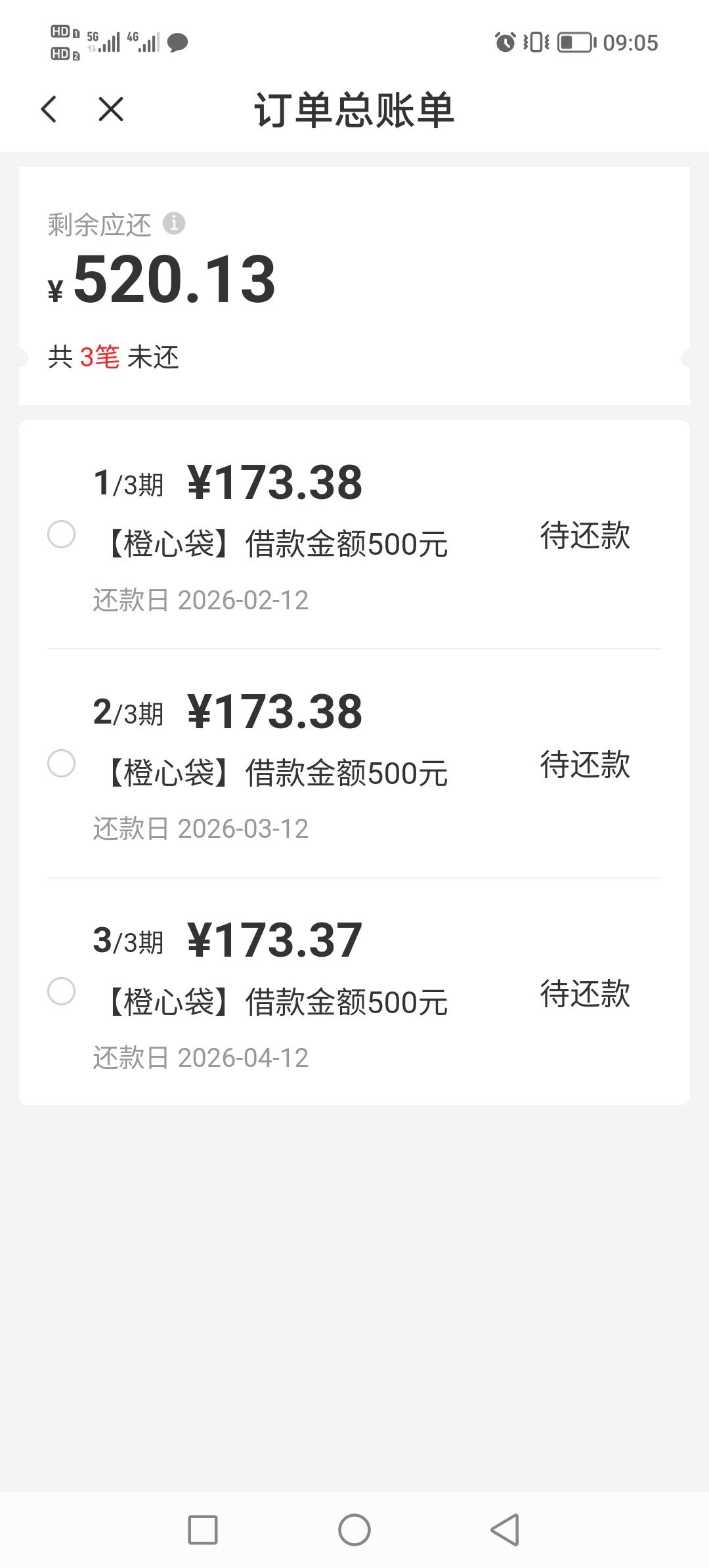Tap info icon beside 剩余应还
The width and height of the screenshot is (709, 1568).
tap(174, 223)
